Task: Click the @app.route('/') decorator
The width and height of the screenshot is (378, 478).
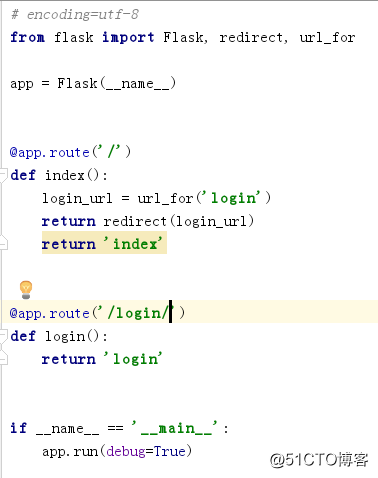Action: point(70,152)
